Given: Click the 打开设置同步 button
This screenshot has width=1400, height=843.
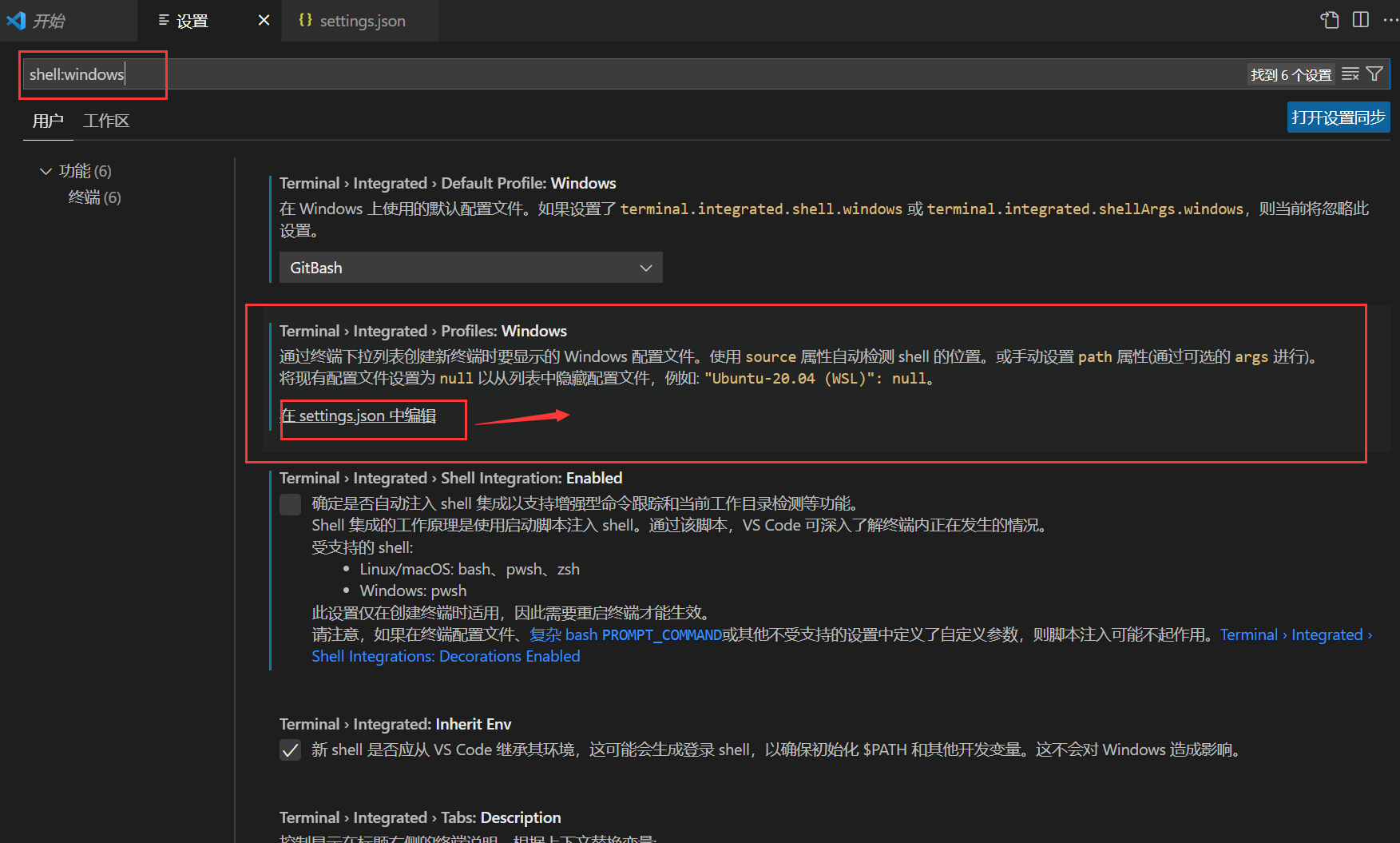Looking at the screenshot, I should 1339,117.
